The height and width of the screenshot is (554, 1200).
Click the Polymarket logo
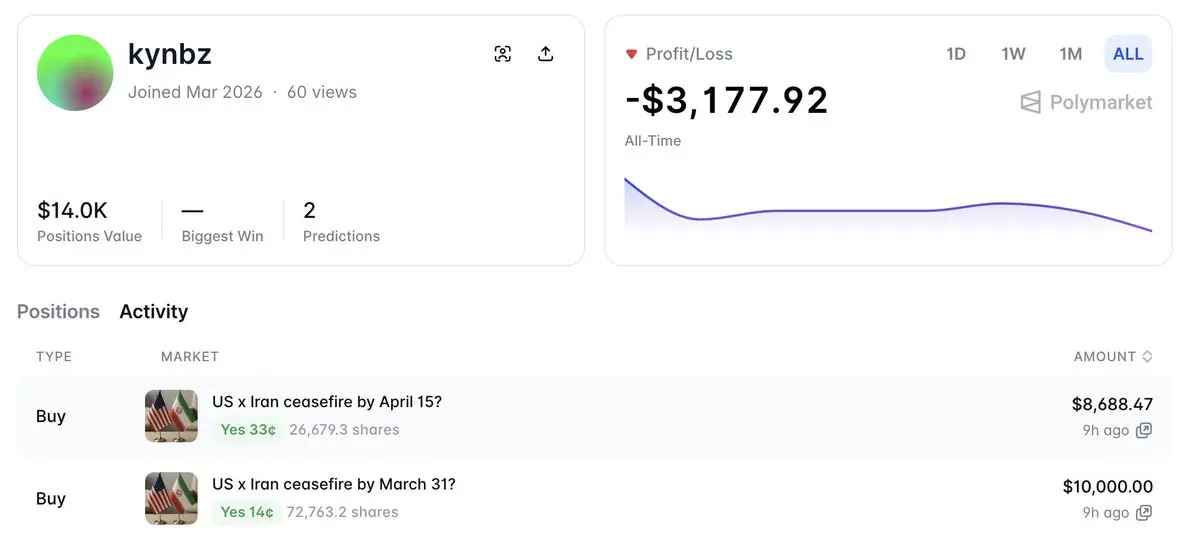click(1086, 102)
